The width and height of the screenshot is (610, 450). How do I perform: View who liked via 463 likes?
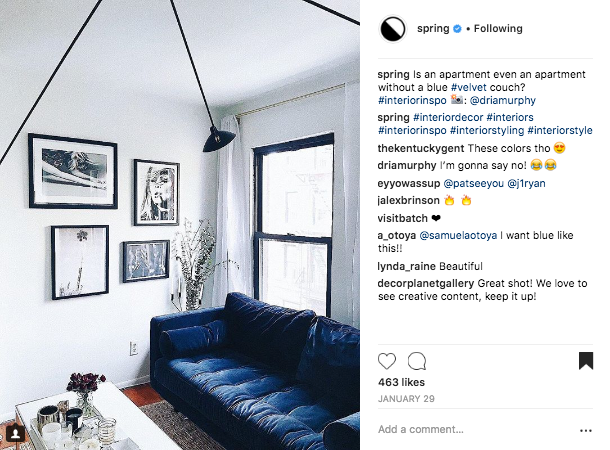[x=401, y=382]
